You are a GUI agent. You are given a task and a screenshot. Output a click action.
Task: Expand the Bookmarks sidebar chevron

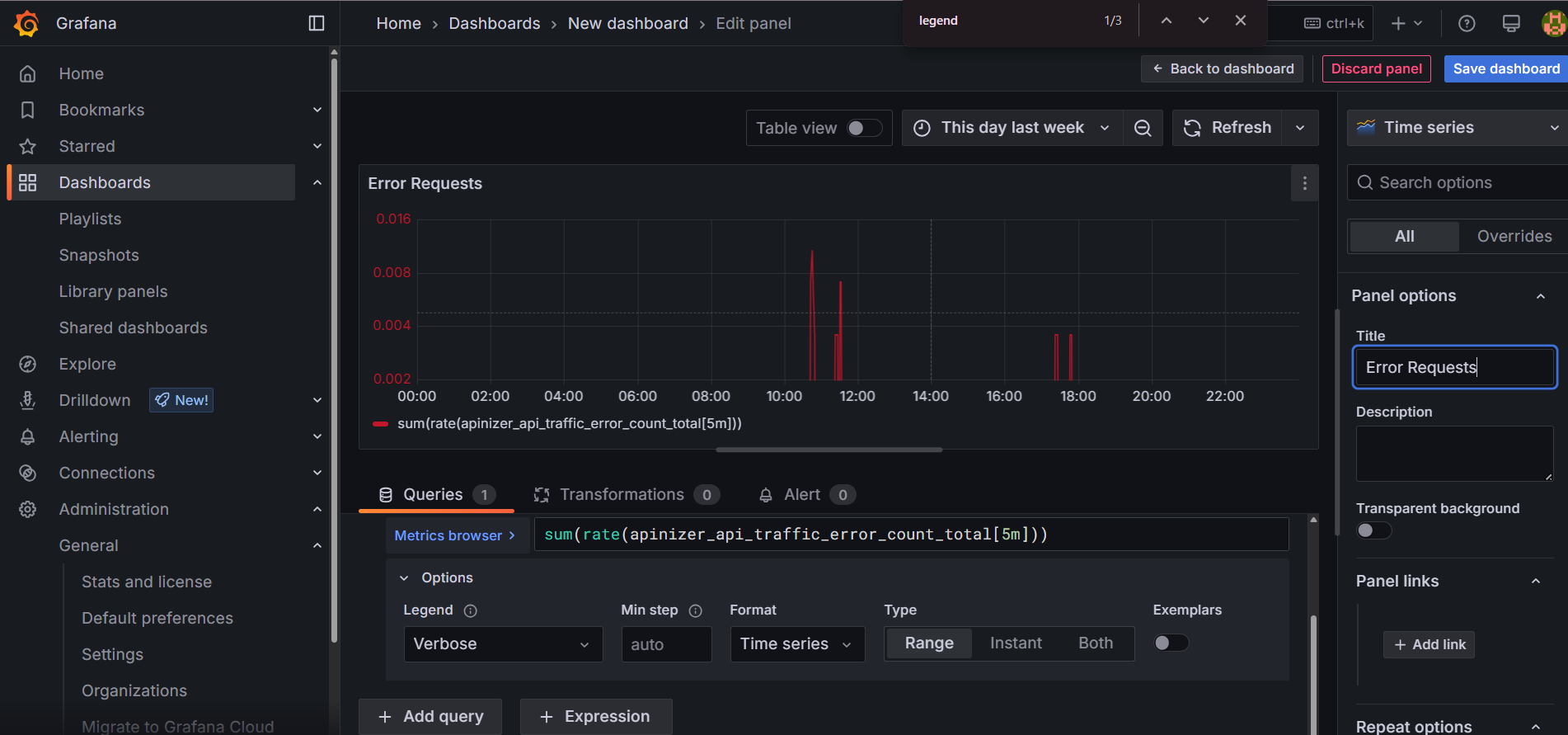tap(317, 110)
